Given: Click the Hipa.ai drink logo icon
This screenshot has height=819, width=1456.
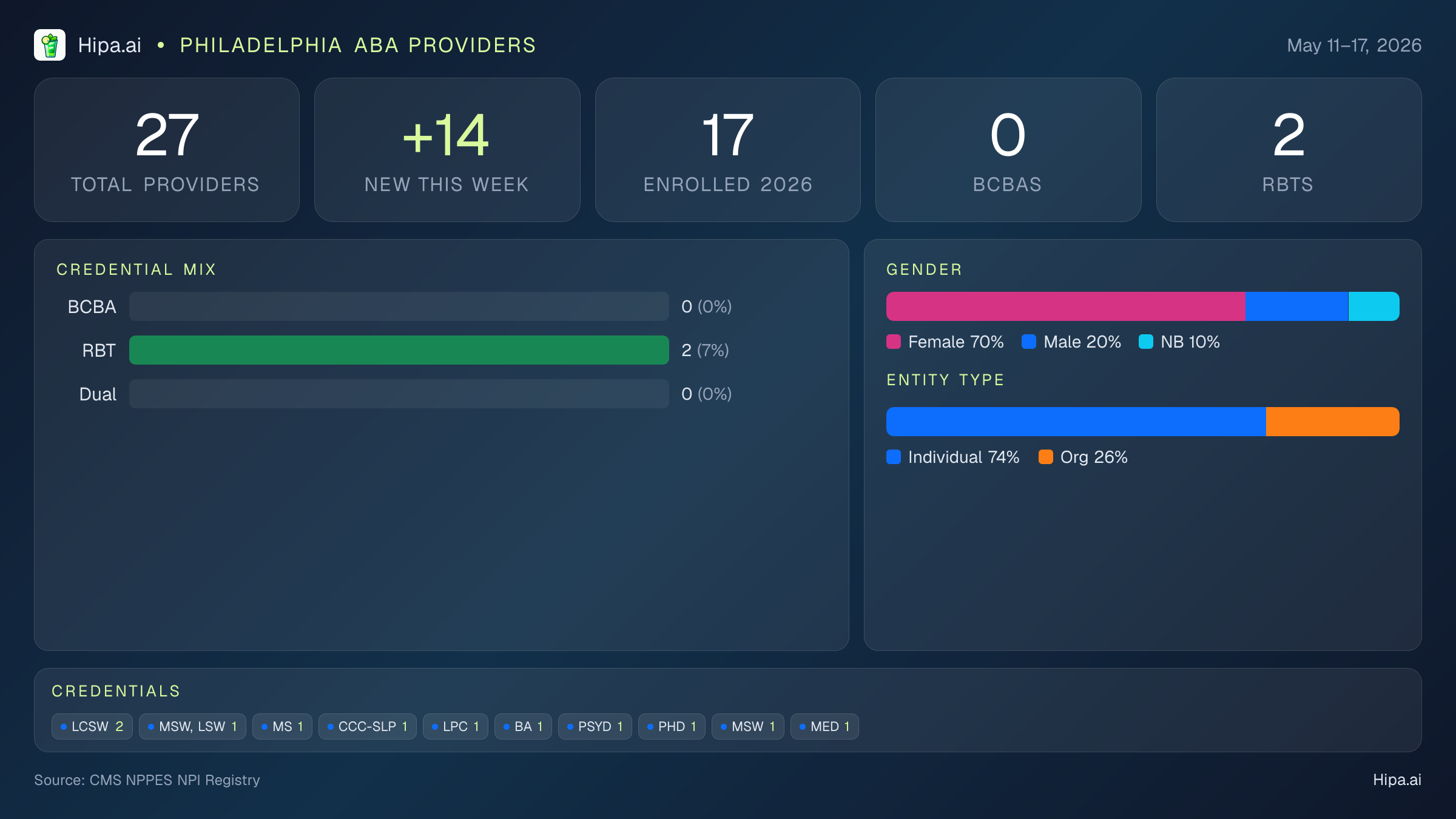Looking at the screenshot, I should click(x=50, y=45).
